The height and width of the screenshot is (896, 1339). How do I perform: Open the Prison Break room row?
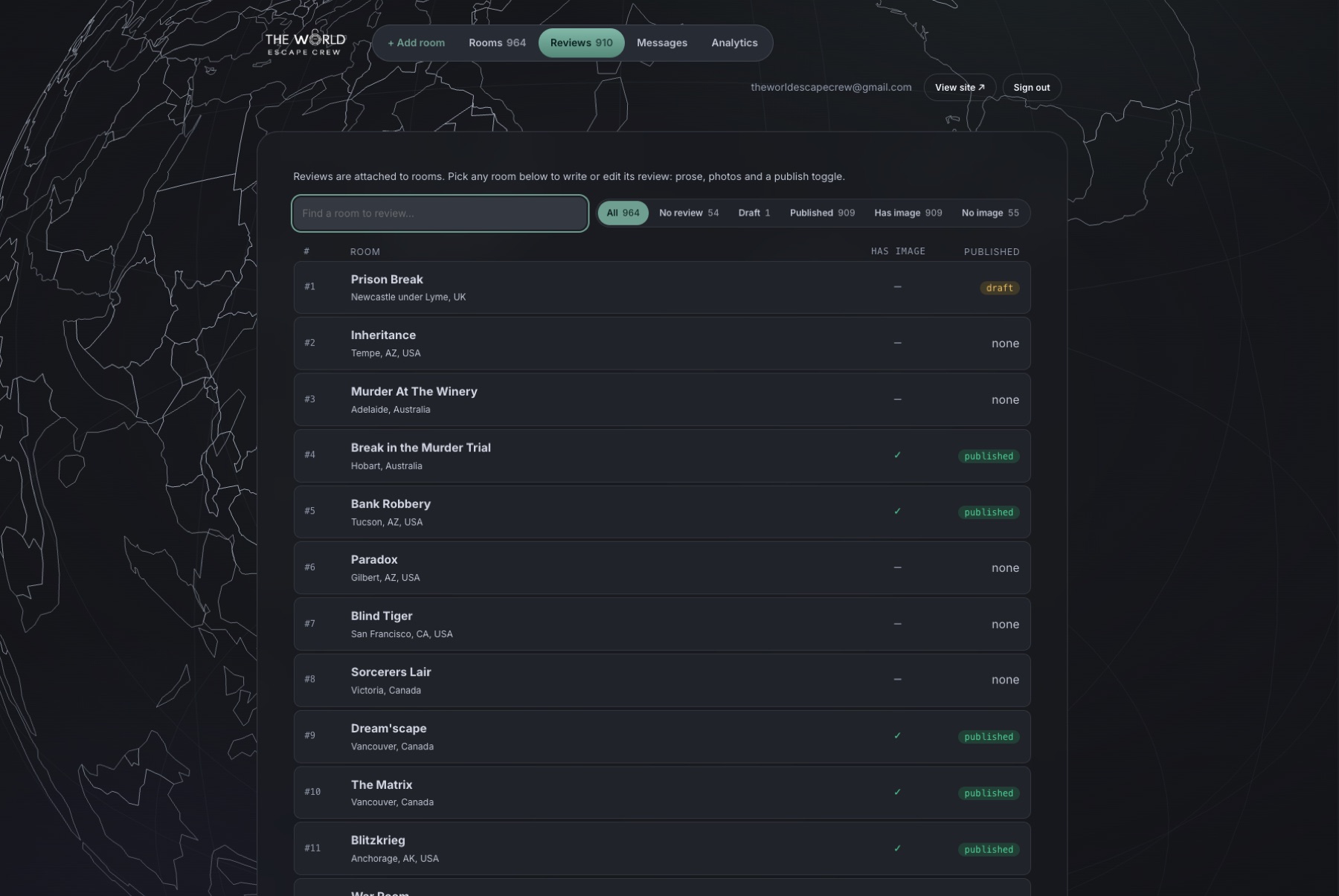click(662, 288)
